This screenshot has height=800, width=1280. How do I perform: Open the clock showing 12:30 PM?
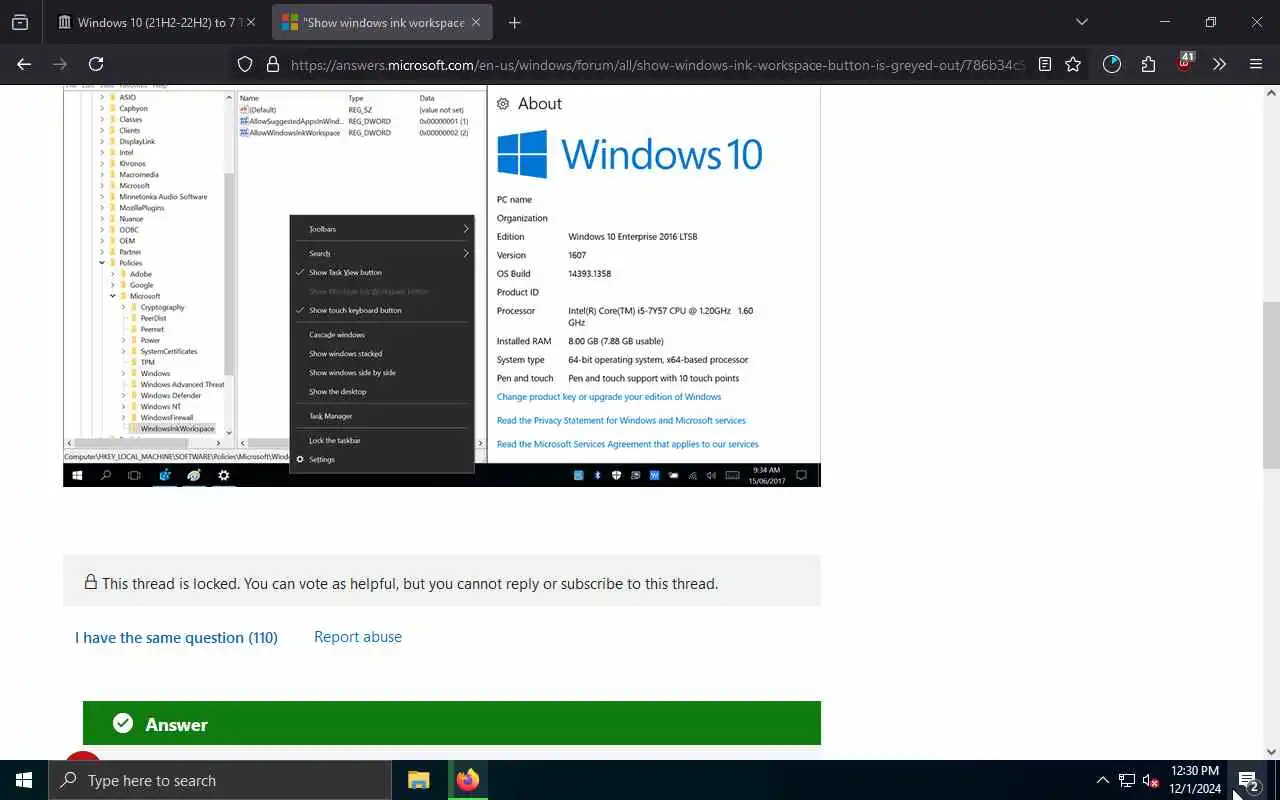(x=1195, y=780)
